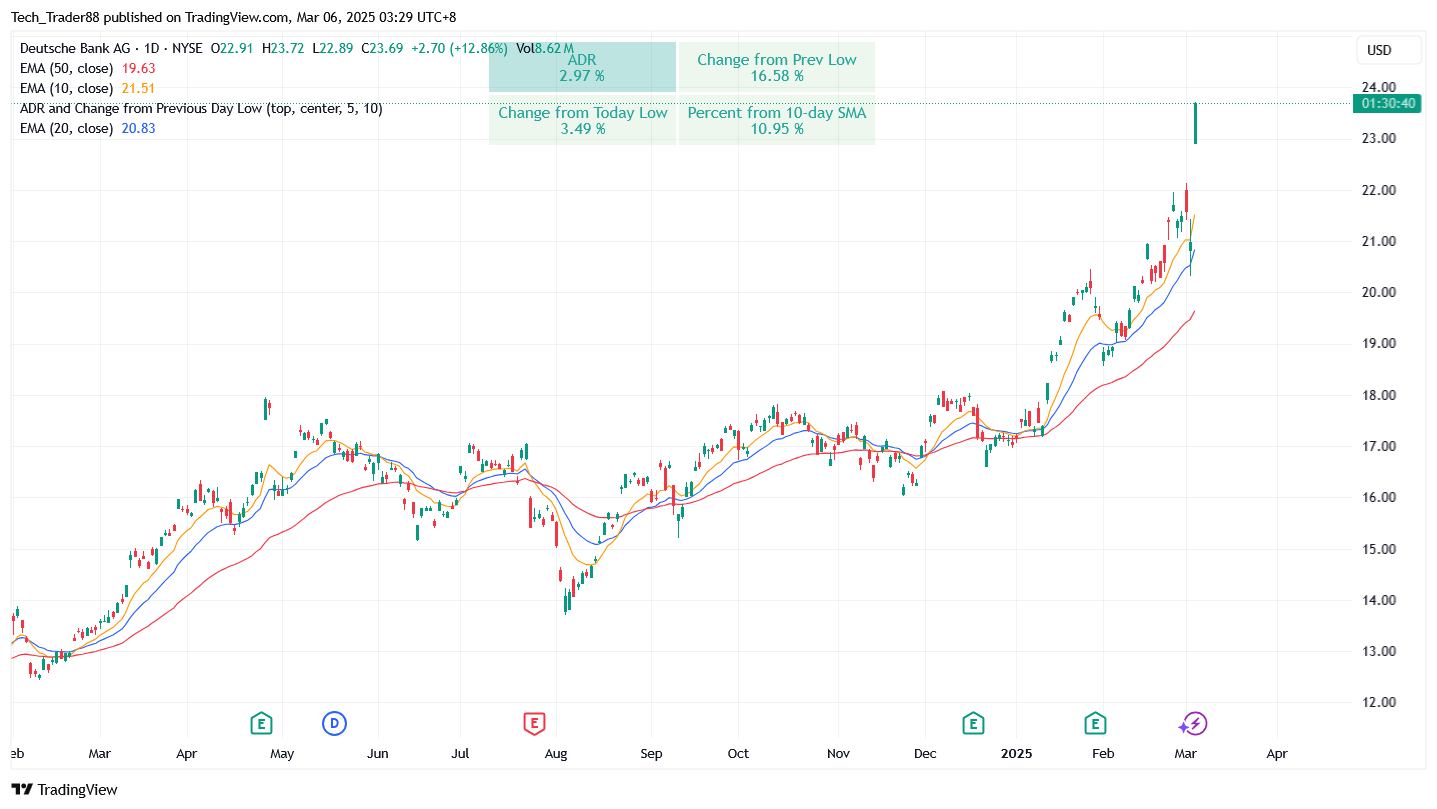The image size is (1437, 809).
Task: Click the 13.00 price axis label
Action: tap(1377, 651)
